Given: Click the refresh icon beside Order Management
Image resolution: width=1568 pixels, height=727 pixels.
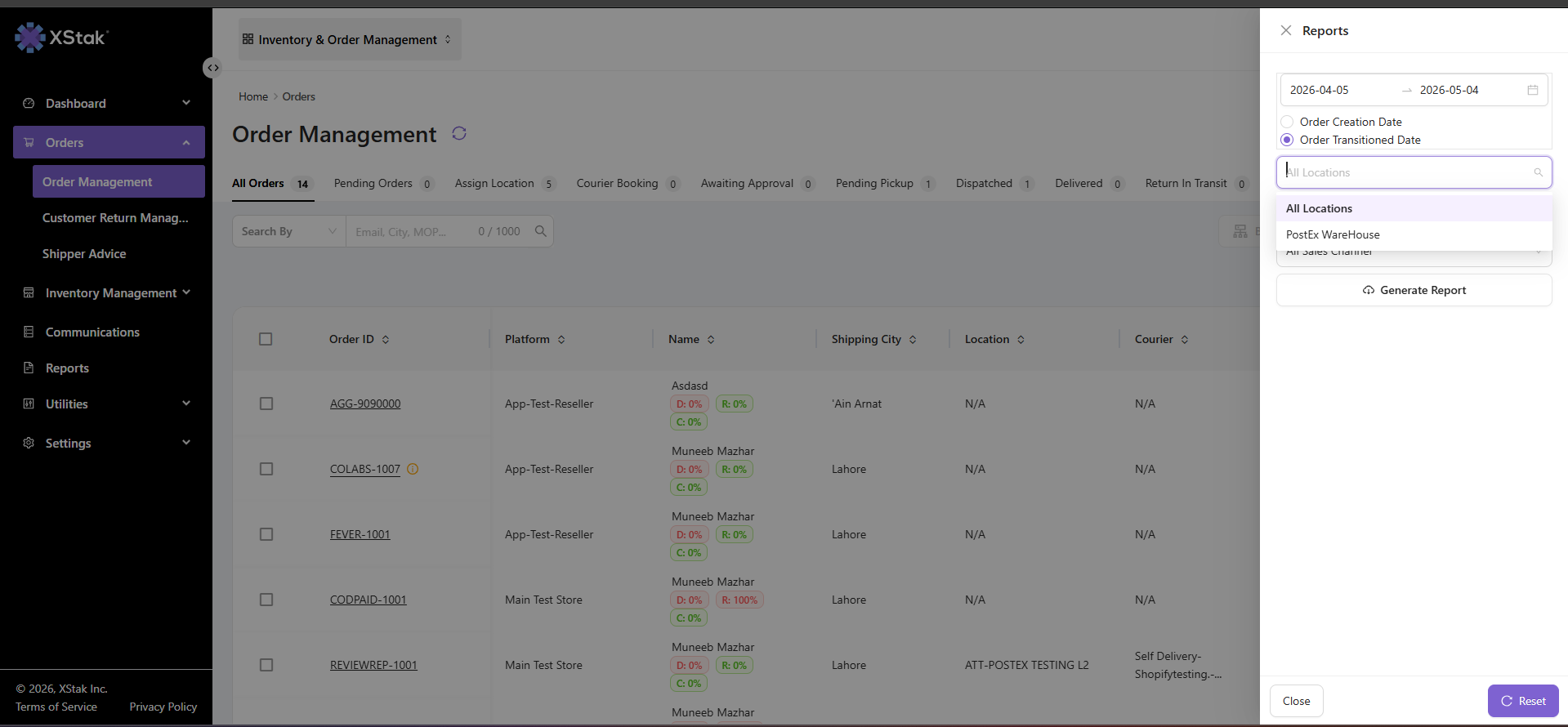Looking at the screenshot, I should click(x=459, y=133).
